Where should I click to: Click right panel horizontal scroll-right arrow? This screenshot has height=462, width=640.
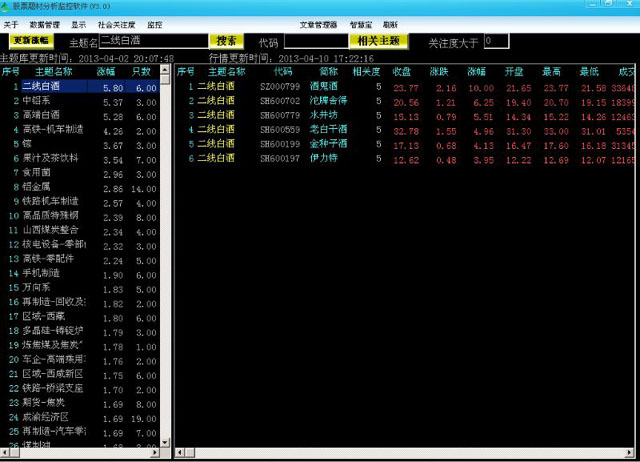(x=630, y=452)
